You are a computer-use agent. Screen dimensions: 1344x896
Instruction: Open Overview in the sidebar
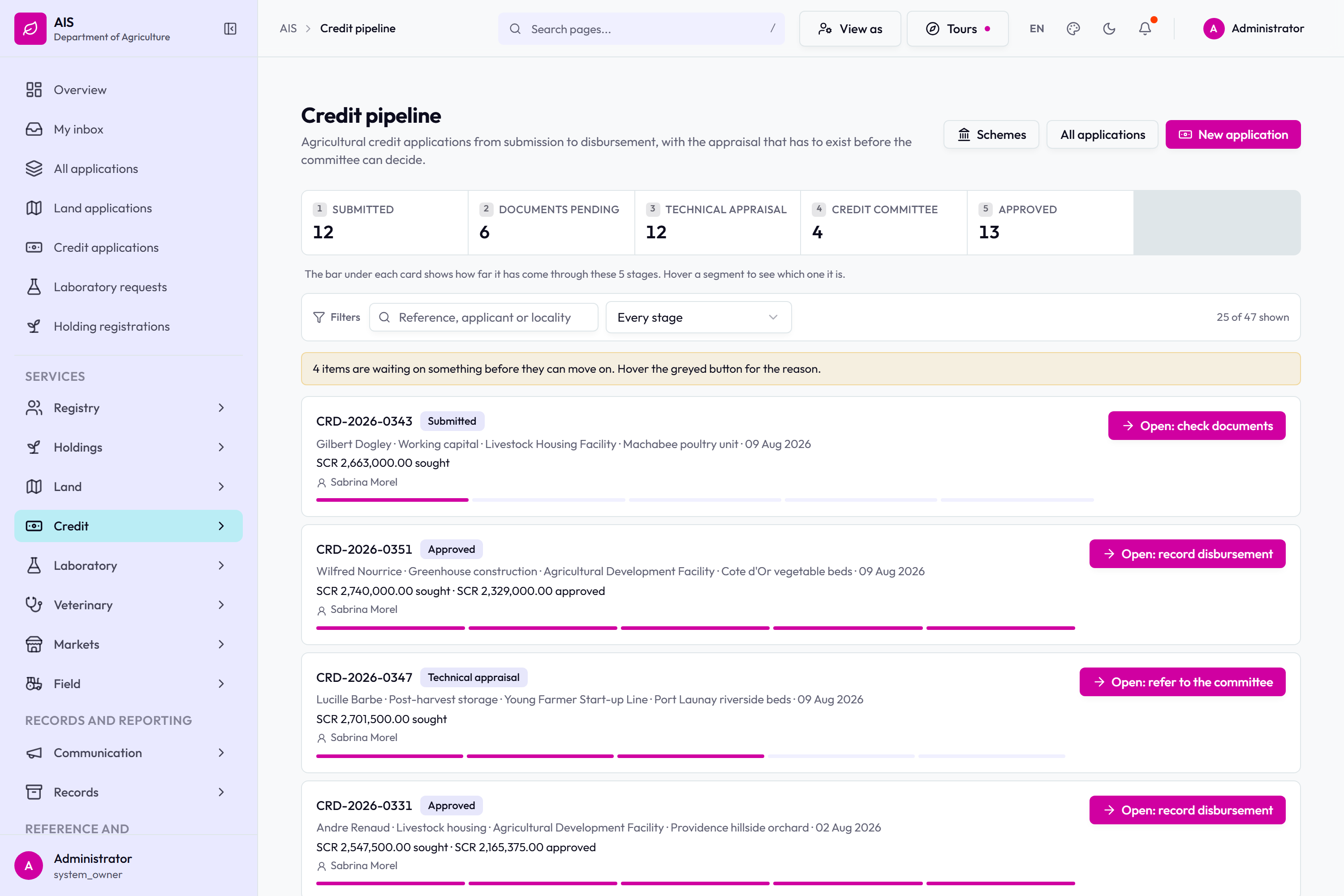click(129, 90)
